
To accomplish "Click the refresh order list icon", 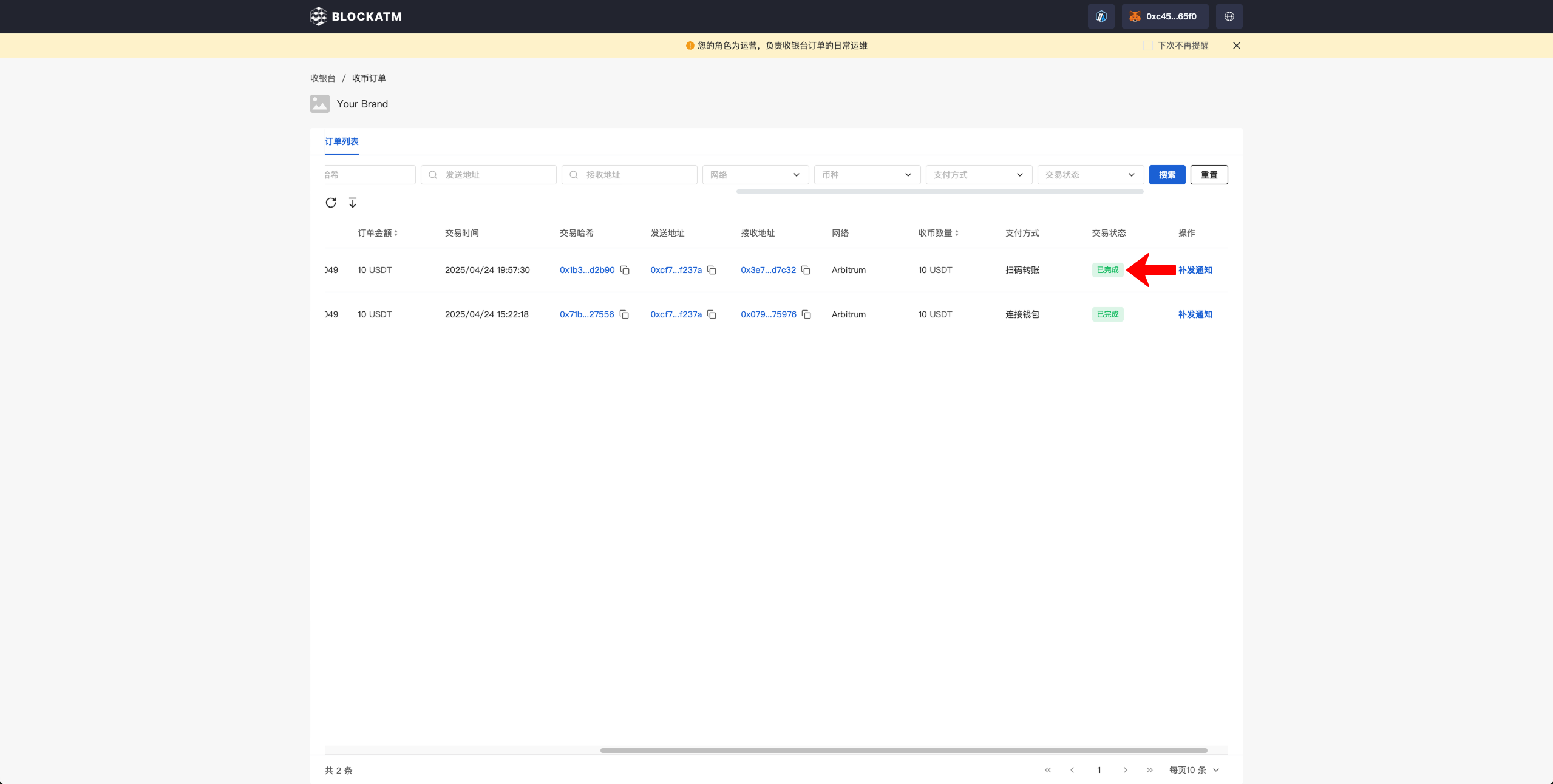I will [330, 203].
